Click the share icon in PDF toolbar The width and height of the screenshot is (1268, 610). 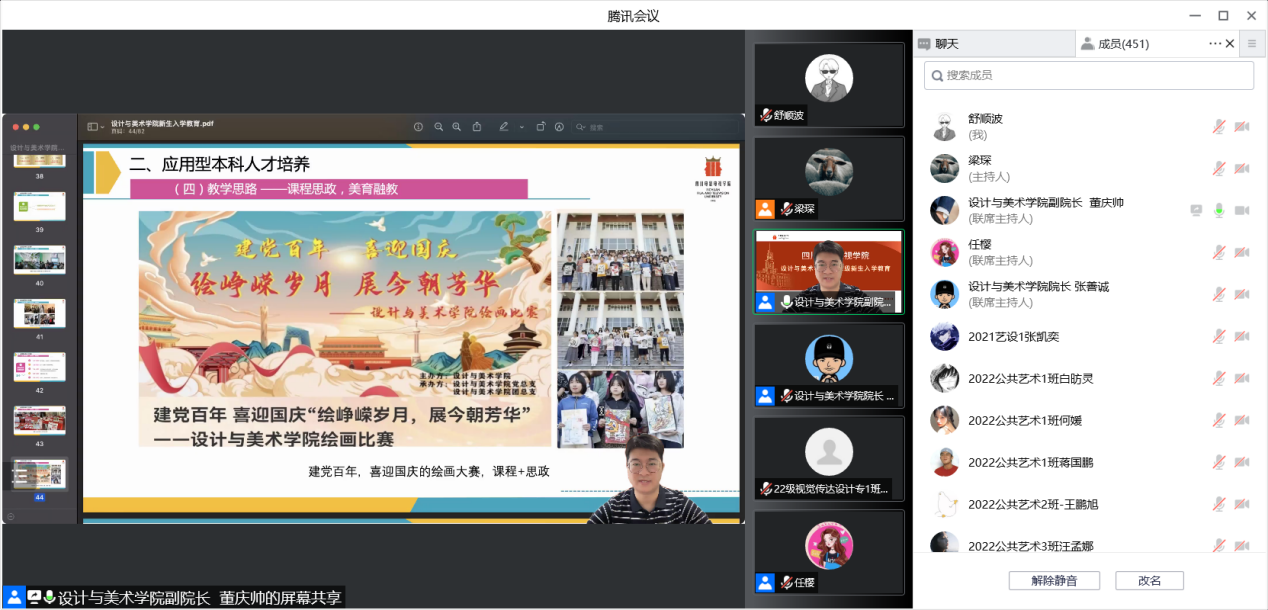coord(477,127)
